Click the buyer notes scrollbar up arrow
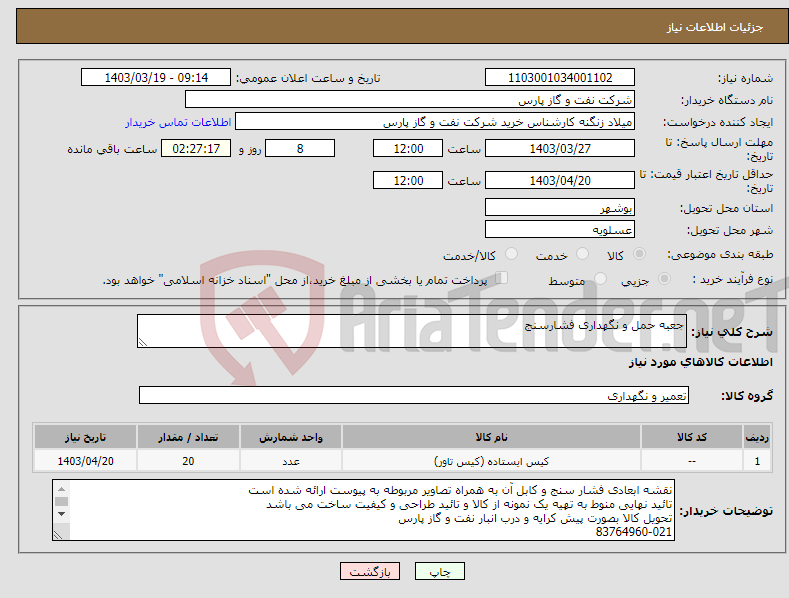The height and width of the screenshot is (598, 789). [x=61, y=489]
